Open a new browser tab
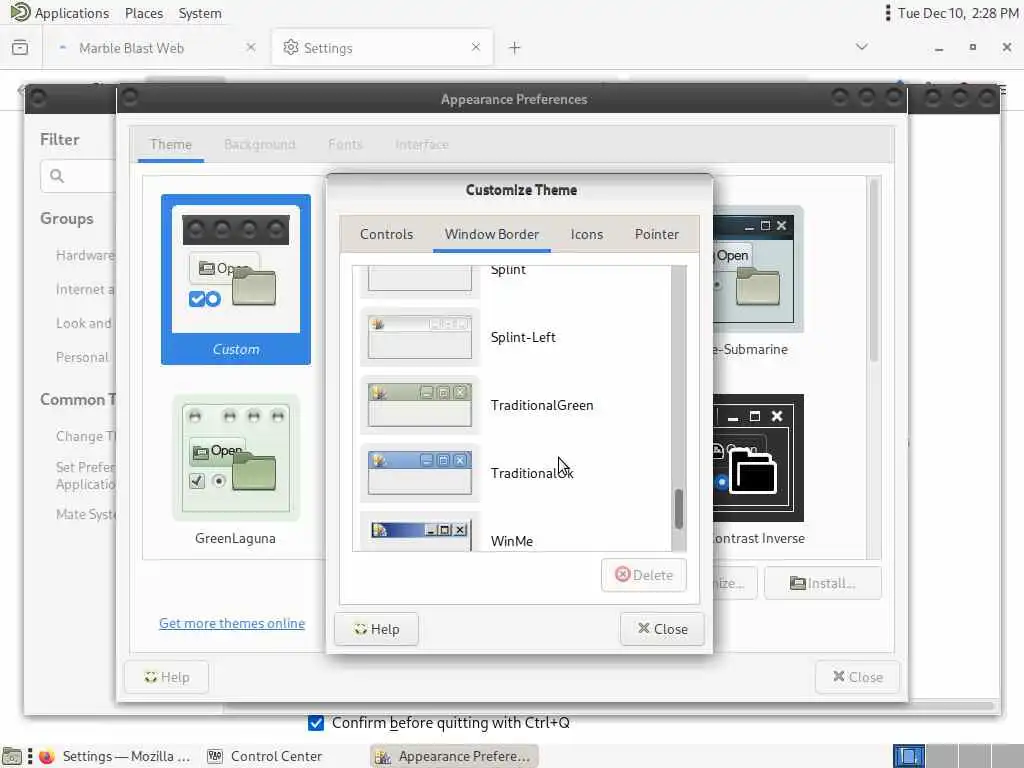 [x=515, y=48]
